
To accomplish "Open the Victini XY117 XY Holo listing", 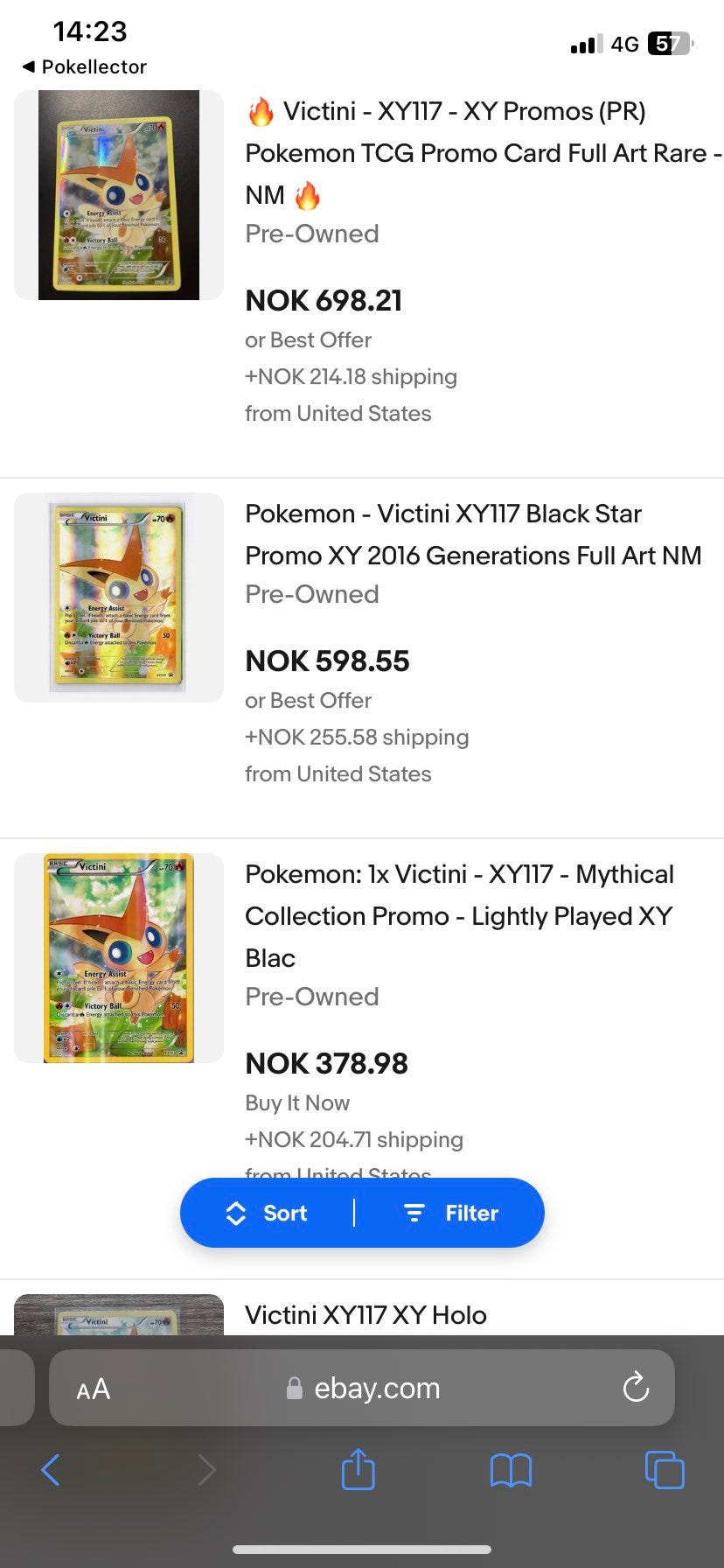I will click(x=365, y=1314).
